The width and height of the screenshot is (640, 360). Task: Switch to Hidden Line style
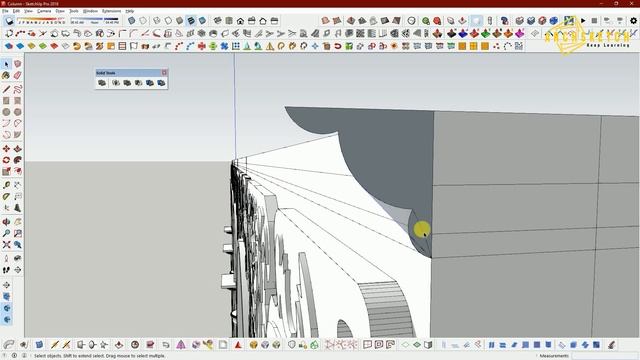(x=168, y=20)
